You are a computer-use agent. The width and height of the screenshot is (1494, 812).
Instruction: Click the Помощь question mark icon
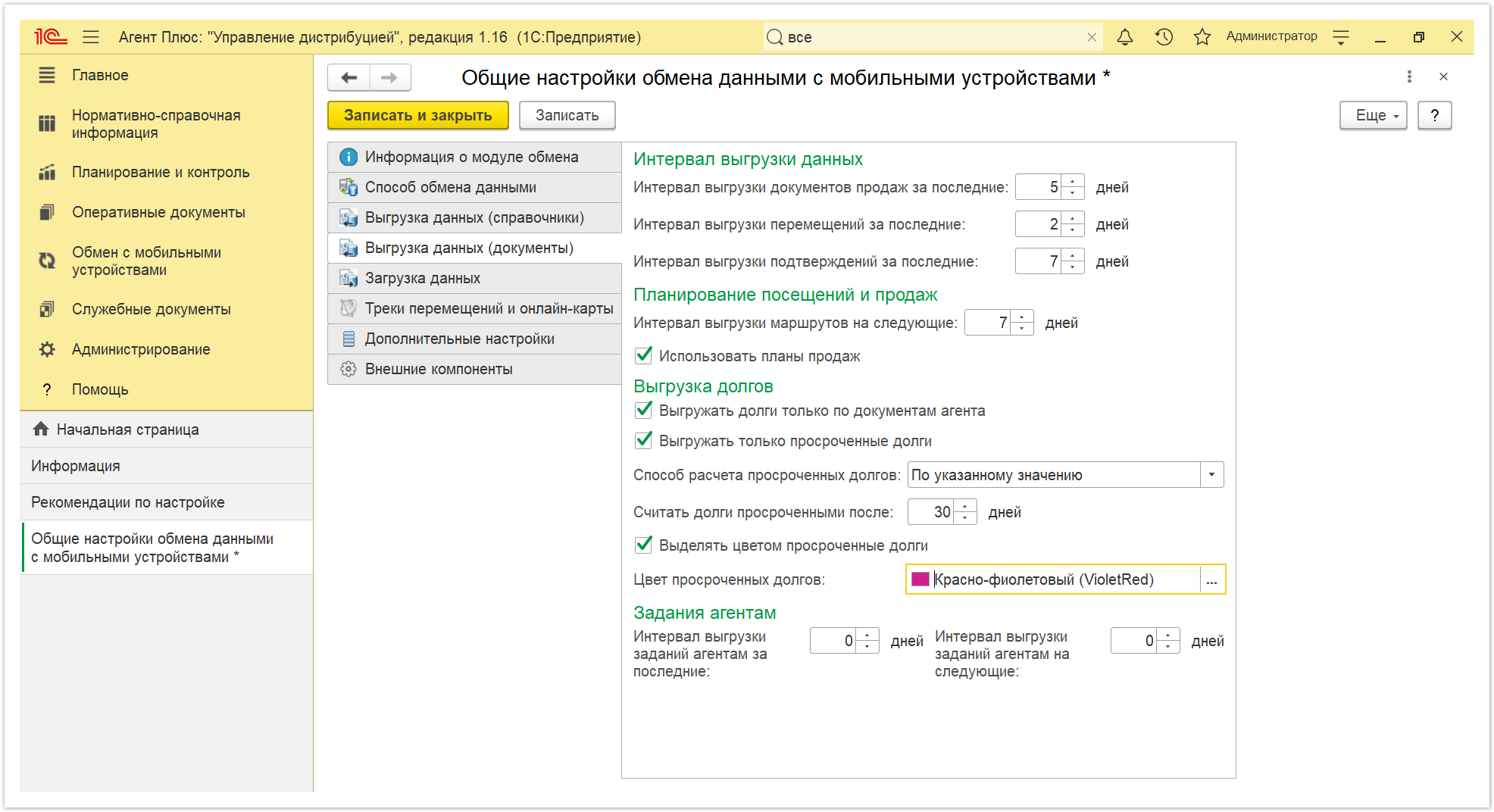(x=47, y=389)
